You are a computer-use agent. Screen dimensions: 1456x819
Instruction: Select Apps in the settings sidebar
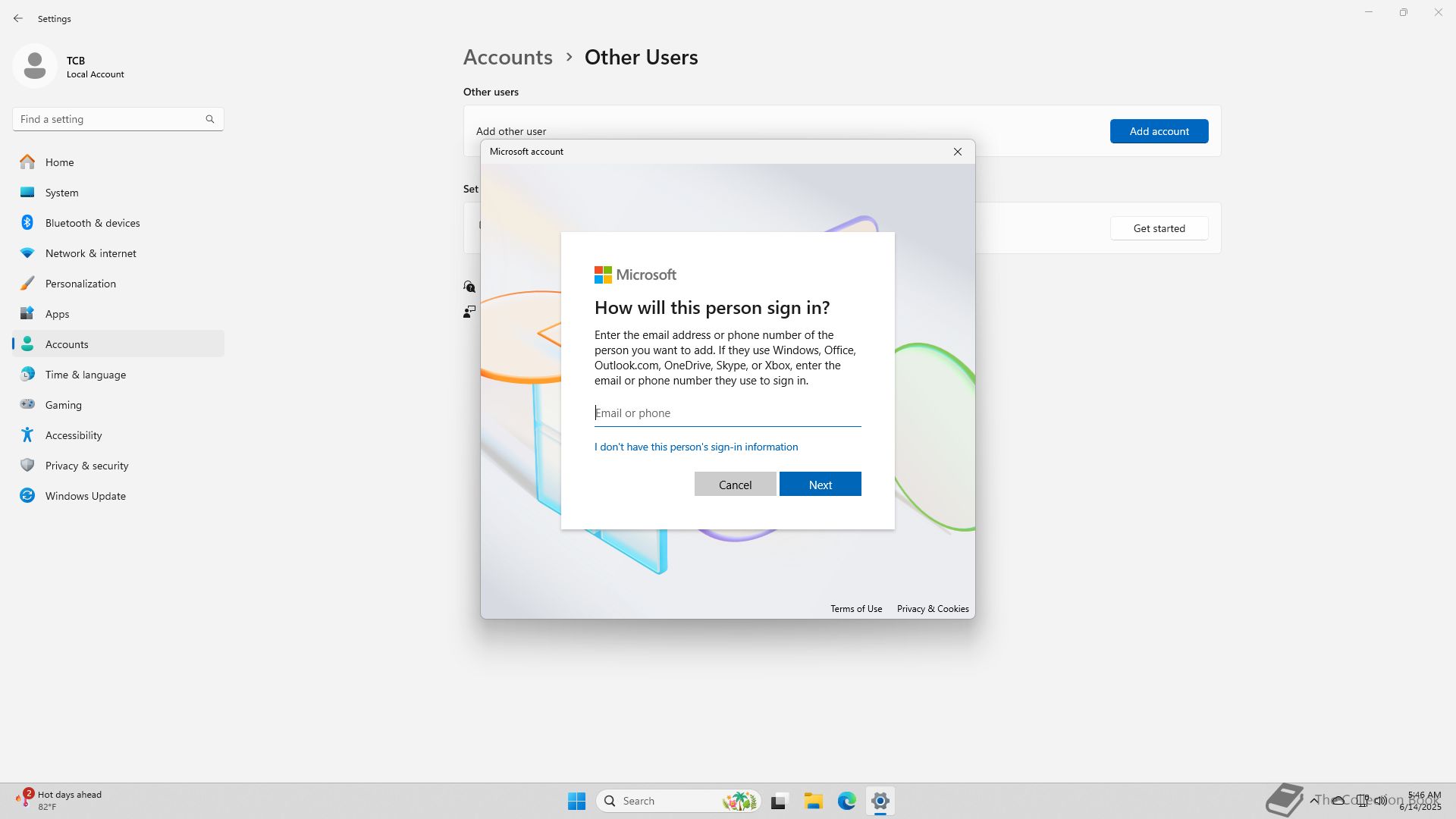click(57, 314)
